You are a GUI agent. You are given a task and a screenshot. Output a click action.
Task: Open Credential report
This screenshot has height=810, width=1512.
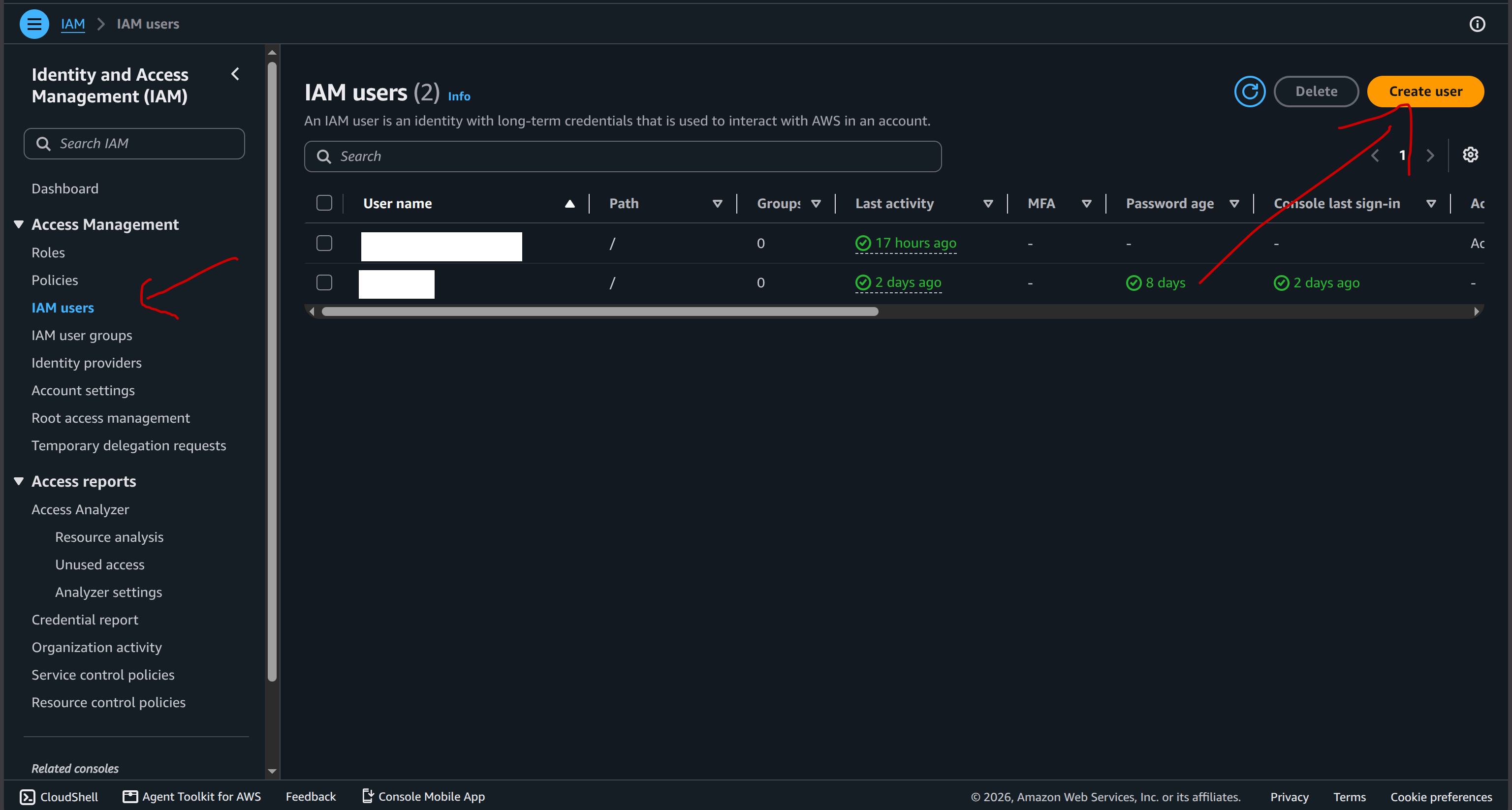[x=85, y=621]
